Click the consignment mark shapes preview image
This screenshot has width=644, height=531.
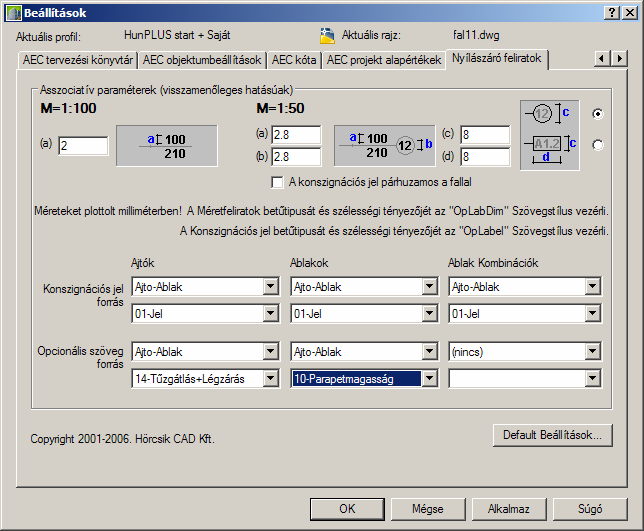(550, 135)
